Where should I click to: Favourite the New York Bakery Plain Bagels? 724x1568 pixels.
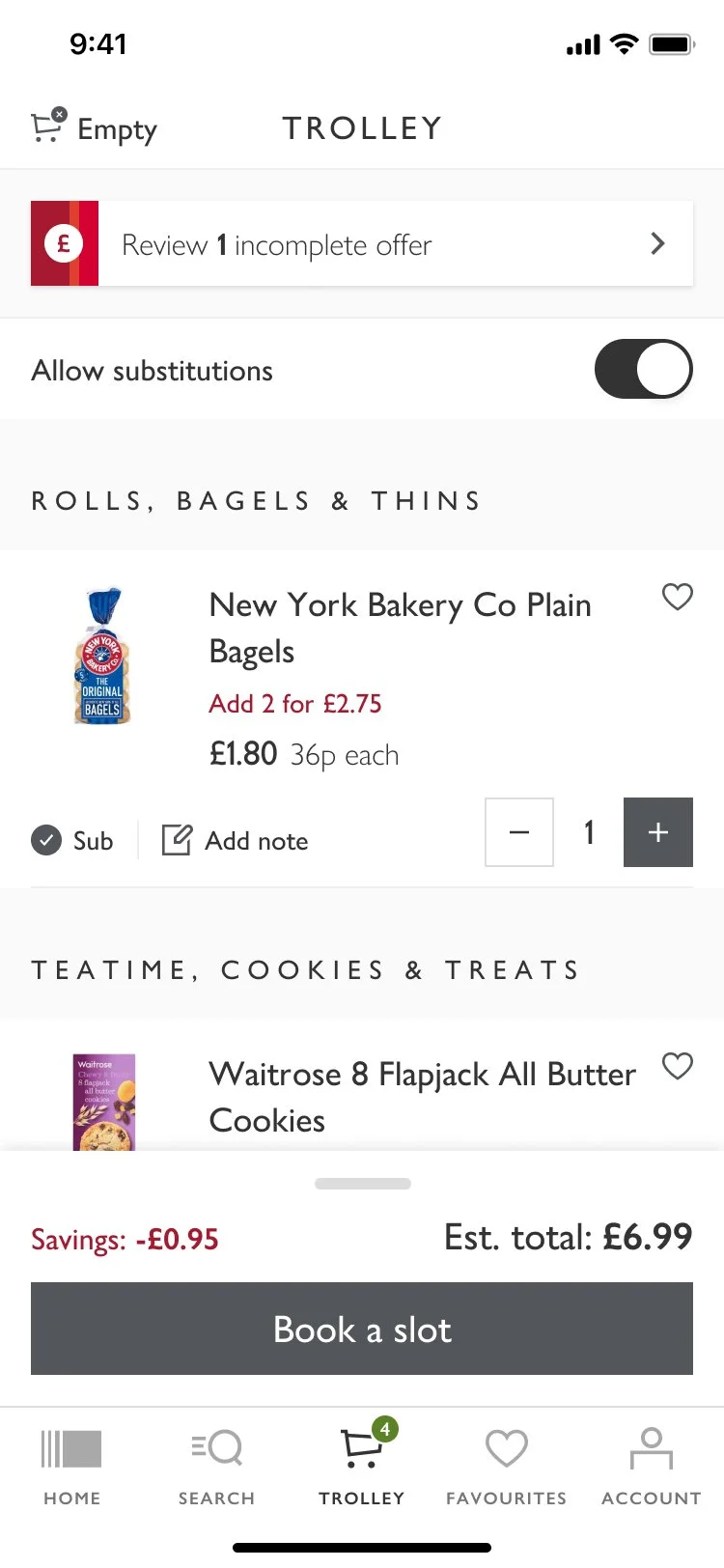pyautogui.click(x=677, y=598)
